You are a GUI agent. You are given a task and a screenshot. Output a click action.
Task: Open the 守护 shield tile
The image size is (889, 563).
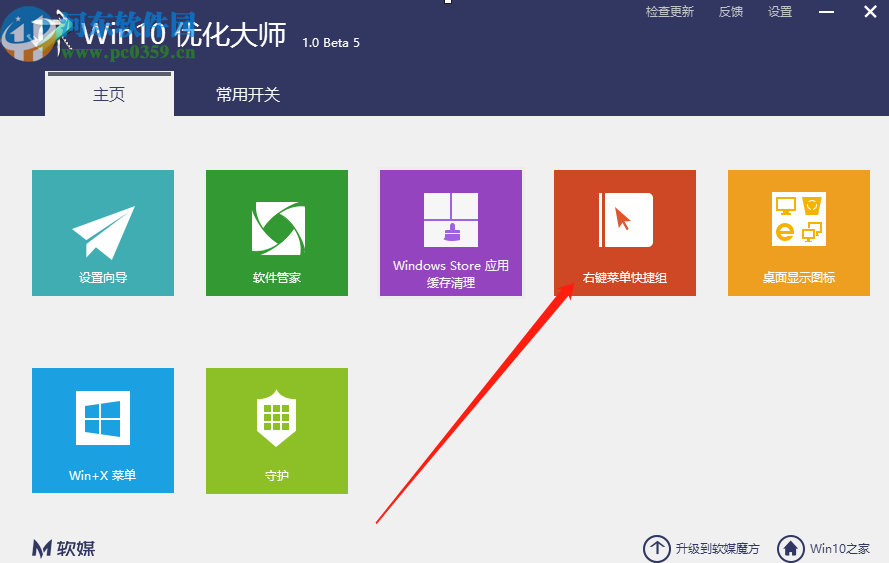tap(277, 430)
